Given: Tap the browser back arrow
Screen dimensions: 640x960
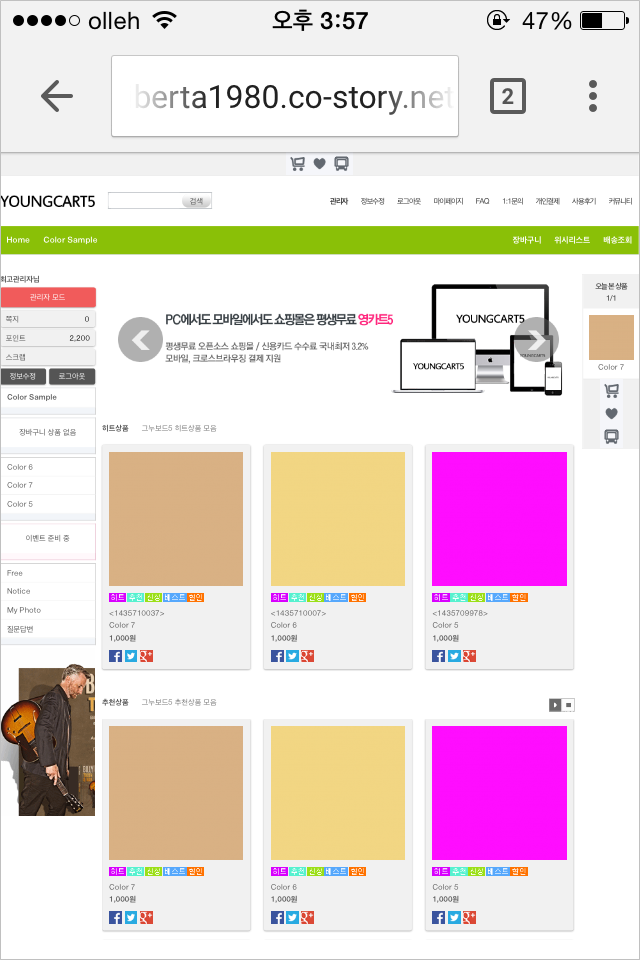Looking at the screenshot, I should tap(57, 96).
